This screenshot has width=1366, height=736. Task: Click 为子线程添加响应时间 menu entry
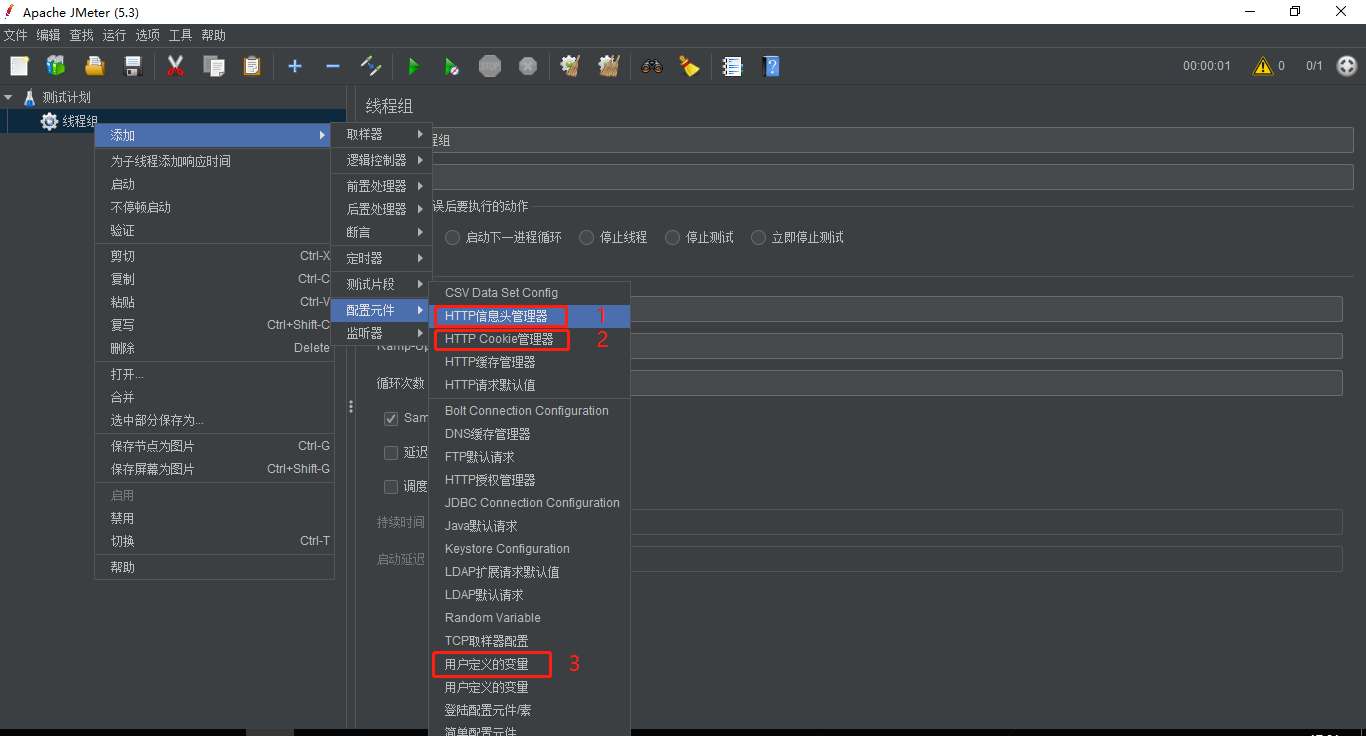[214, 161]
